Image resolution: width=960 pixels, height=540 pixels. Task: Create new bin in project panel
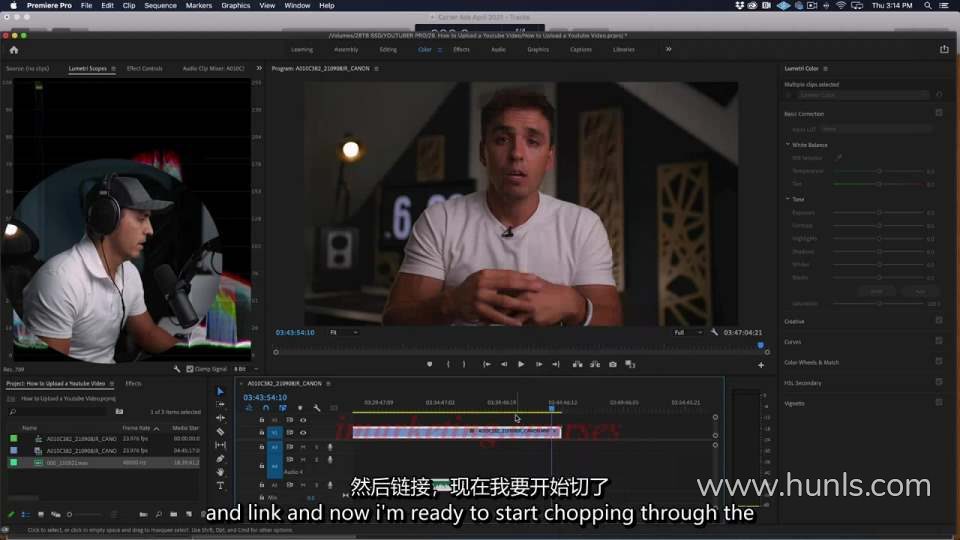pyautogui.click(x=173, y=514)
